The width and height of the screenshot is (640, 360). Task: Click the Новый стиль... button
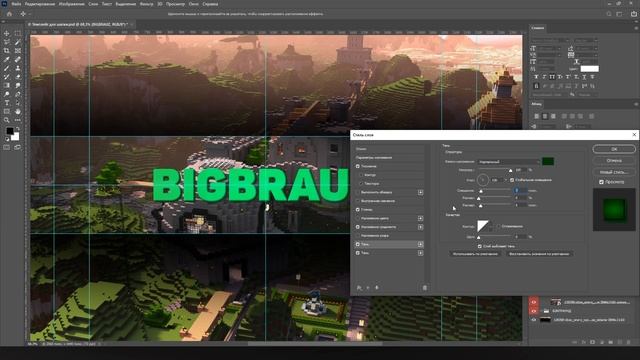[x=614, y=172]
